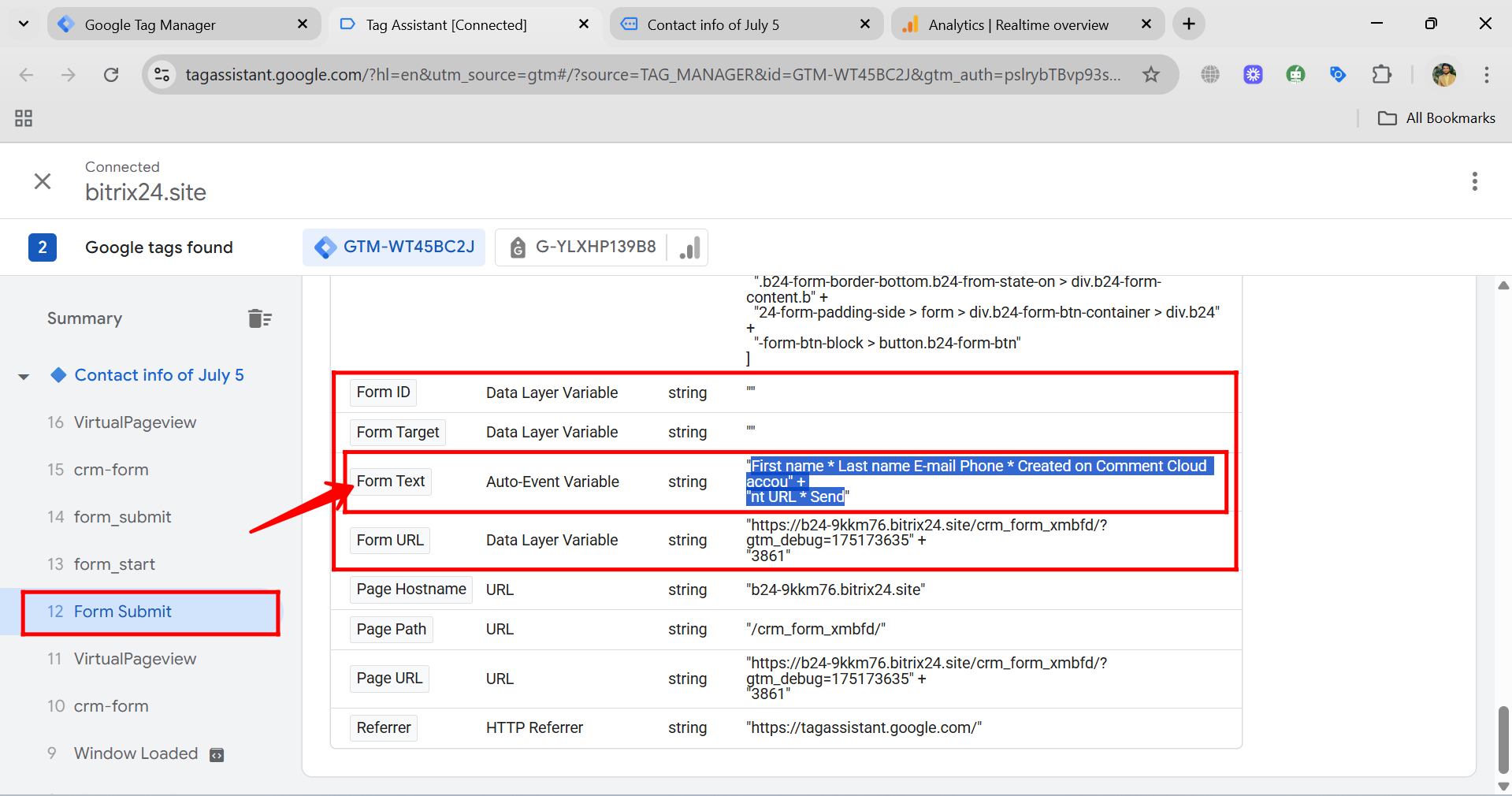
Task: Select event 15 crm-form
Action: click(111, 470)
